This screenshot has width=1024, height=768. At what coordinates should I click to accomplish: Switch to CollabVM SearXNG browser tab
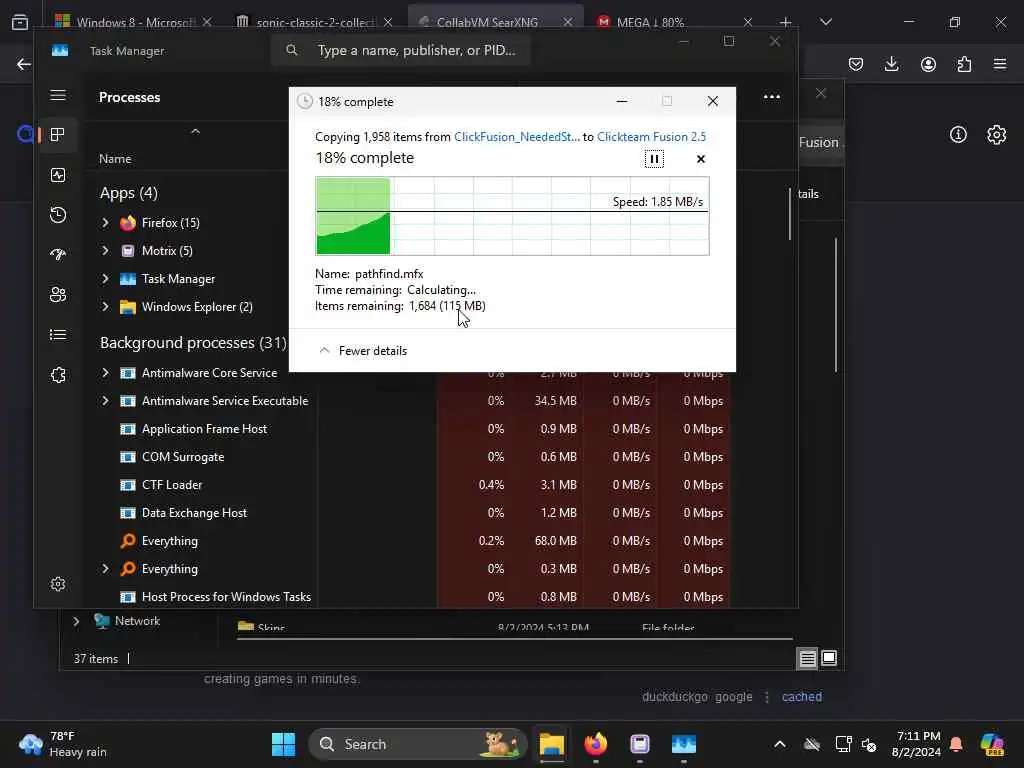[487, 22]
